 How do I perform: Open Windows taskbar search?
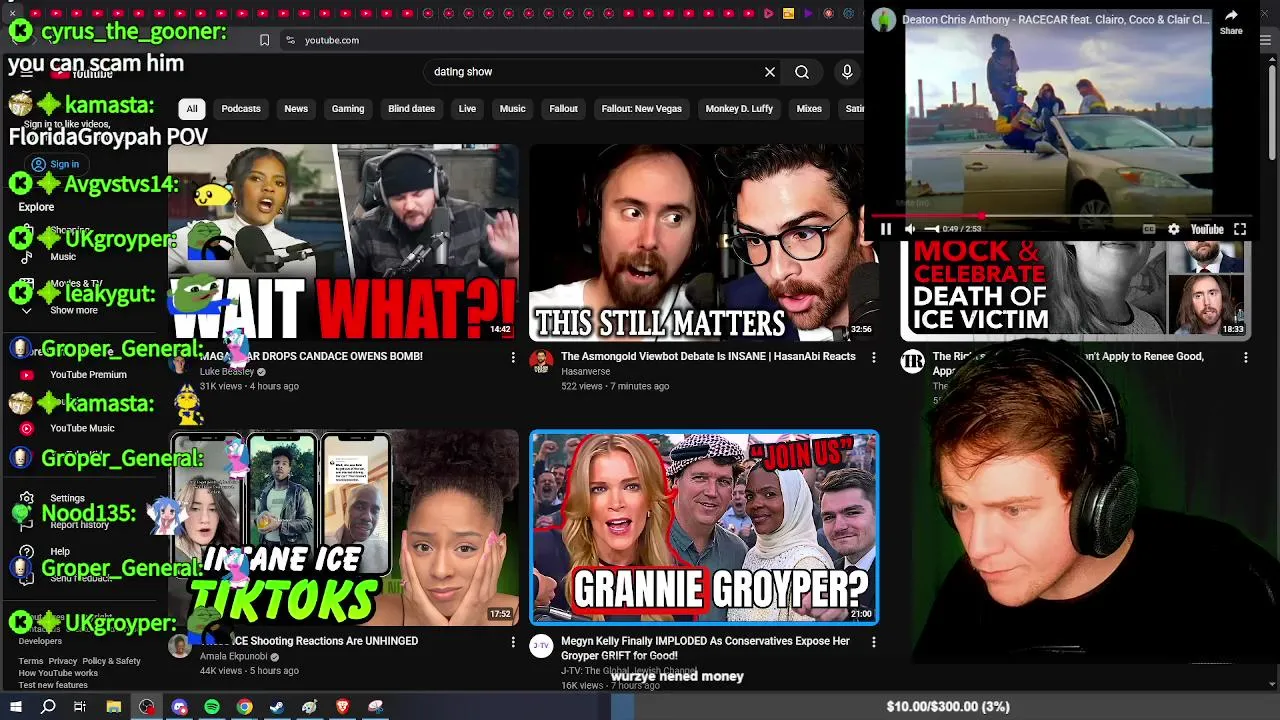48,707
